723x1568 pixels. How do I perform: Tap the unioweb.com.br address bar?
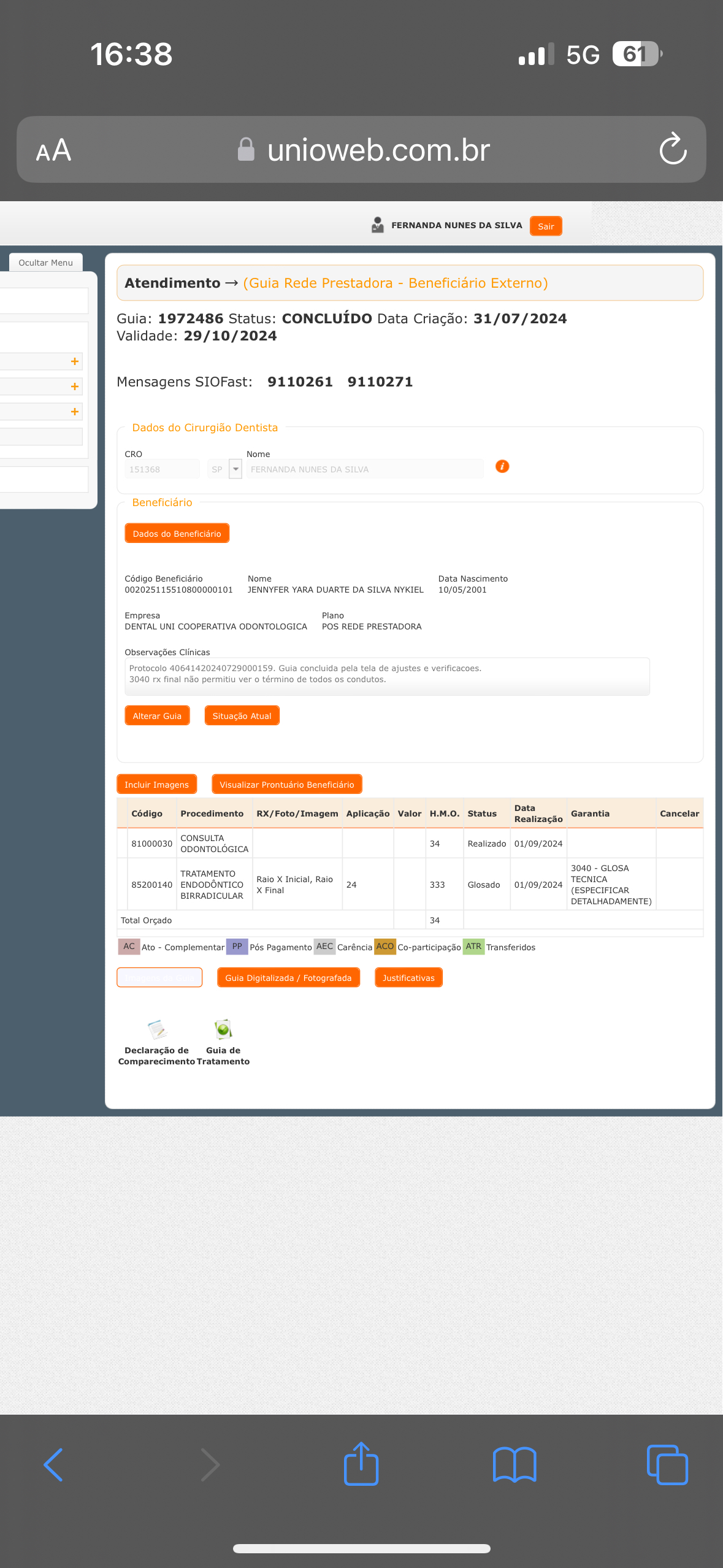click(361, 149)
